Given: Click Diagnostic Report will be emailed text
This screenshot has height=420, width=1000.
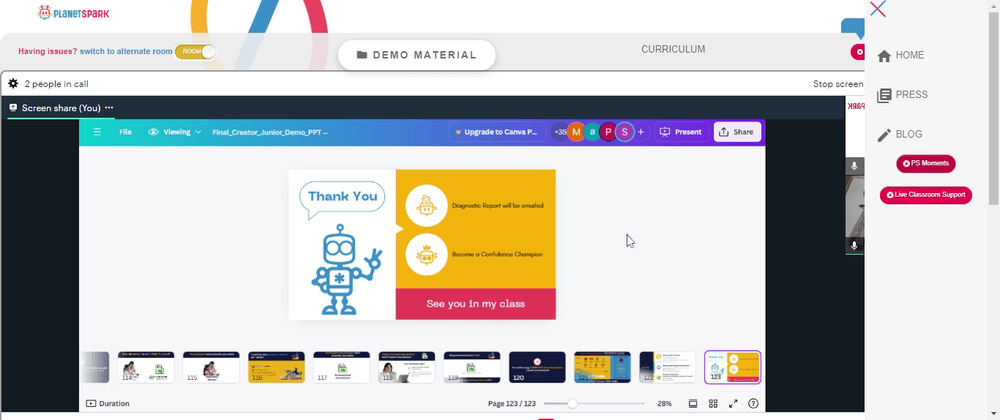Looking at the screenshot, I should click(x=497, y=206).
